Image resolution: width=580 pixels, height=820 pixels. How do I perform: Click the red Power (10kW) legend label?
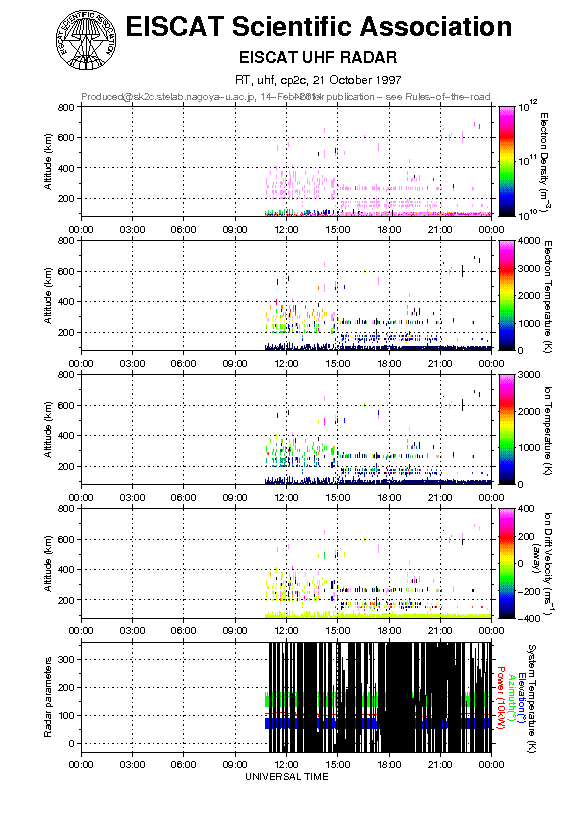[x=499, y=698]
